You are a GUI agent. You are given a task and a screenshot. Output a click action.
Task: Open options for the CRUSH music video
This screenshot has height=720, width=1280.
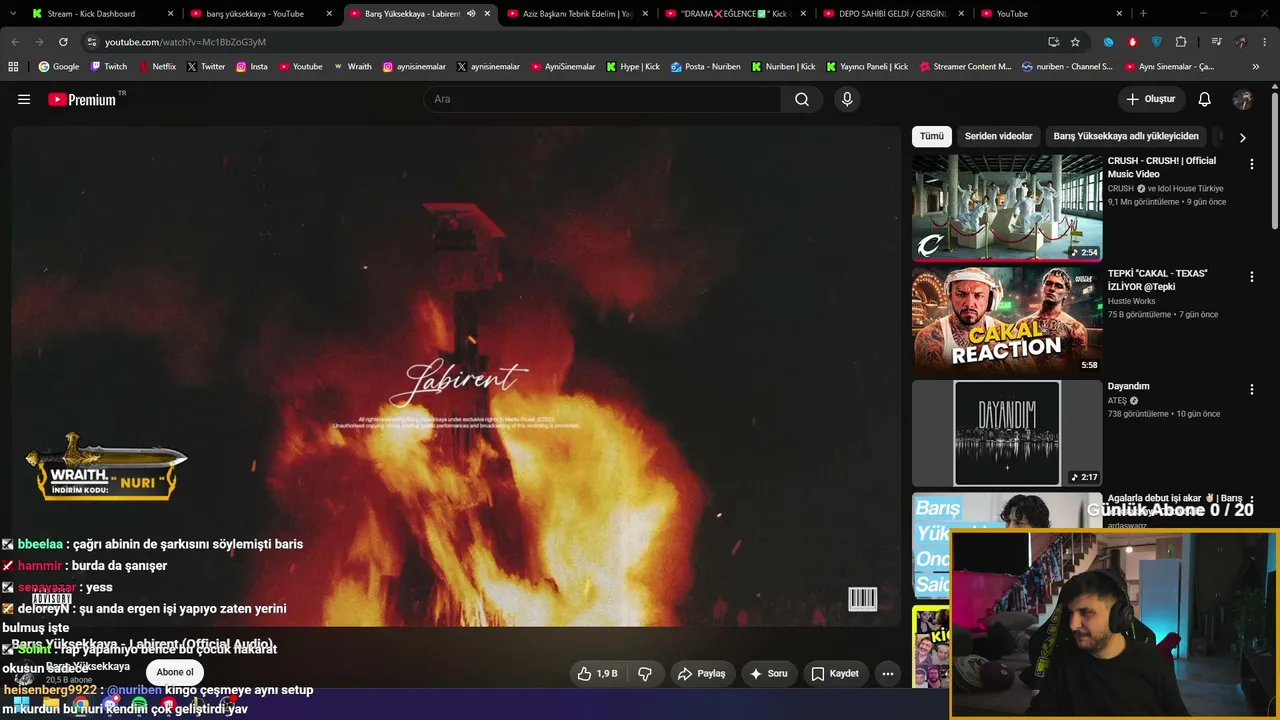(1251, 164)
